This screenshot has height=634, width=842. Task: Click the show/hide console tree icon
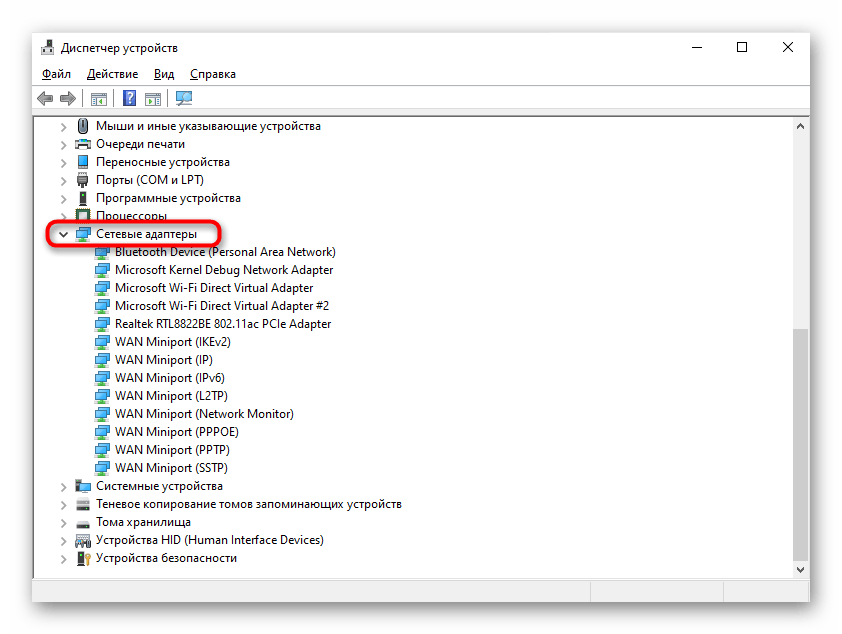pyautogui.click(x=98, y=98)
